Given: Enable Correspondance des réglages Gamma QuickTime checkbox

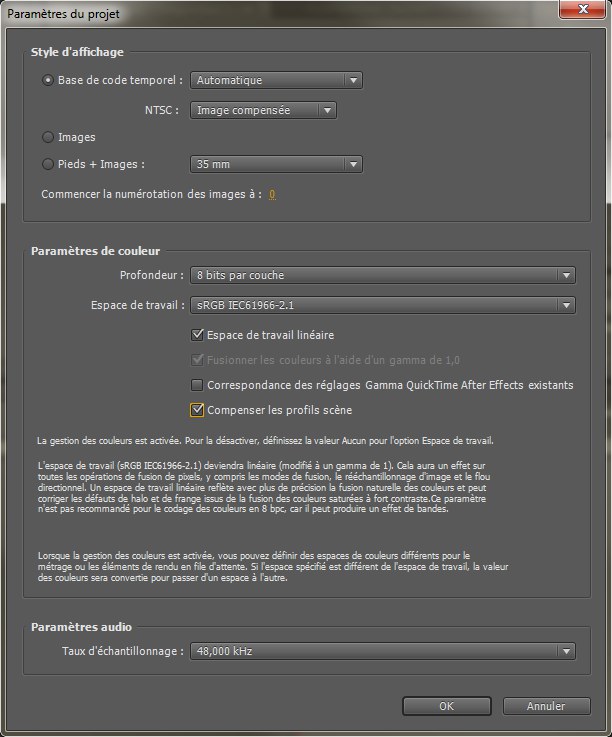Looking at the screenshot, I should click(x=197, y=385).
